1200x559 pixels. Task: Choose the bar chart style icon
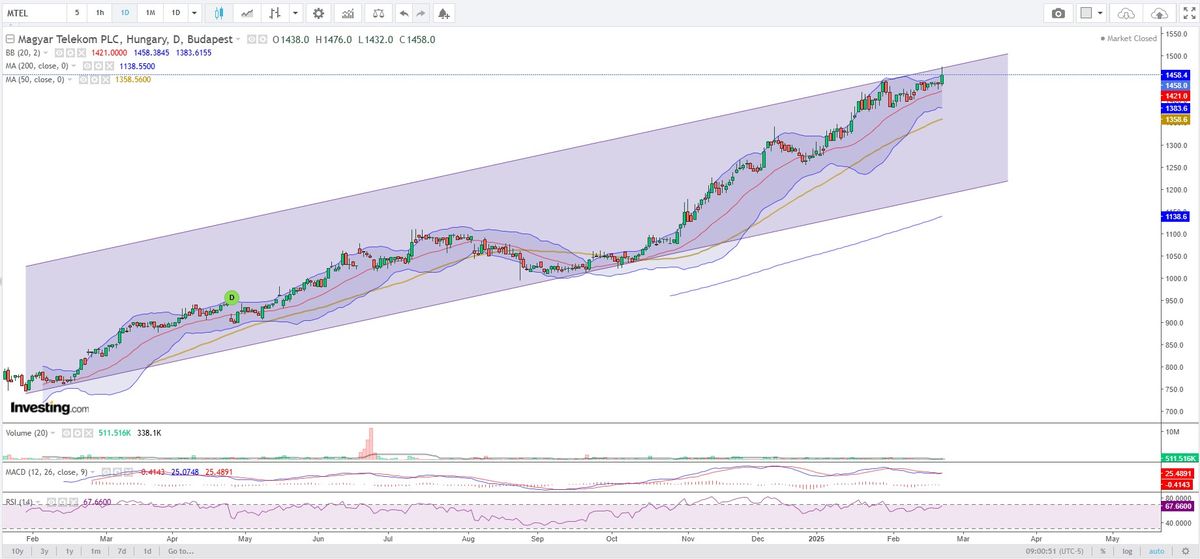(274, 13)
